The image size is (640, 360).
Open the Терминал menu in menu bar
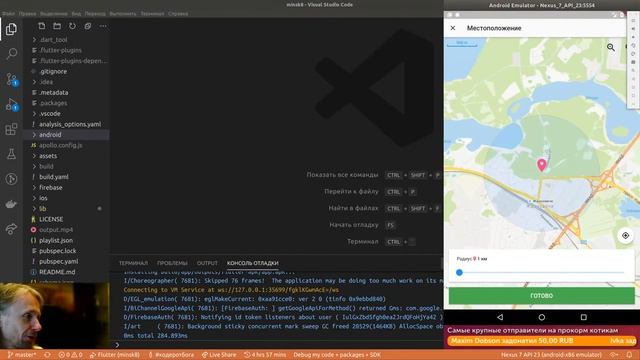tap(152, 13)
